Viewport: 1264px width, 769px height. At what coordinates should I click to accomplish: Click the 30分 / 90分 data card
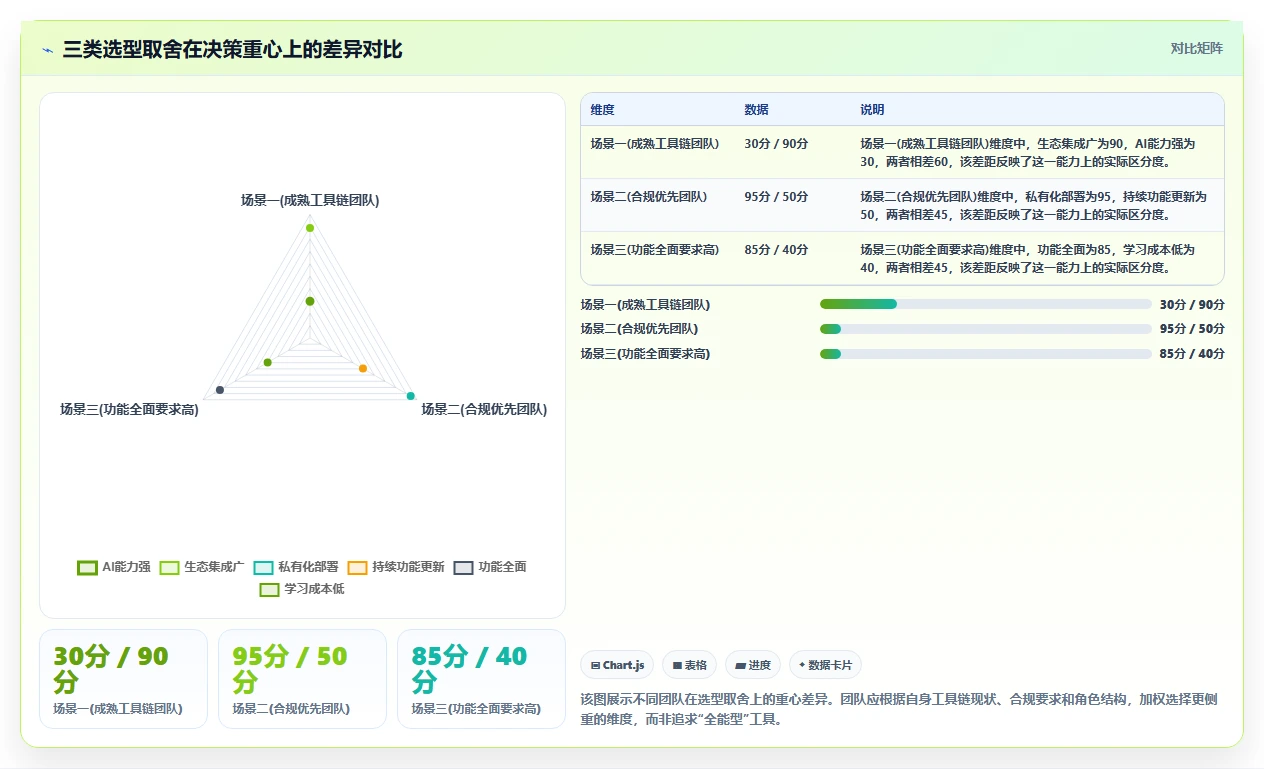tap(123, 679)
